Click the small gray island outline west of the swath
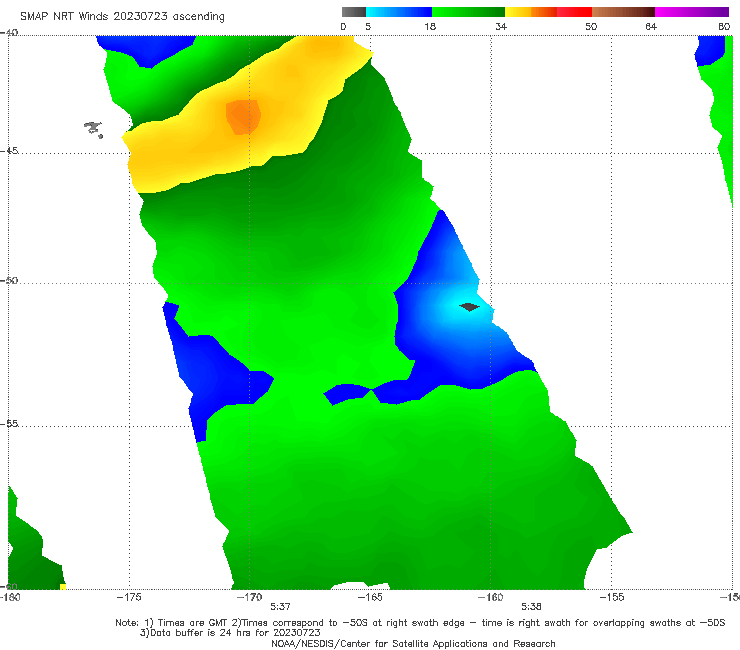This screenshot has width=740, height=650. pos(93,129)
